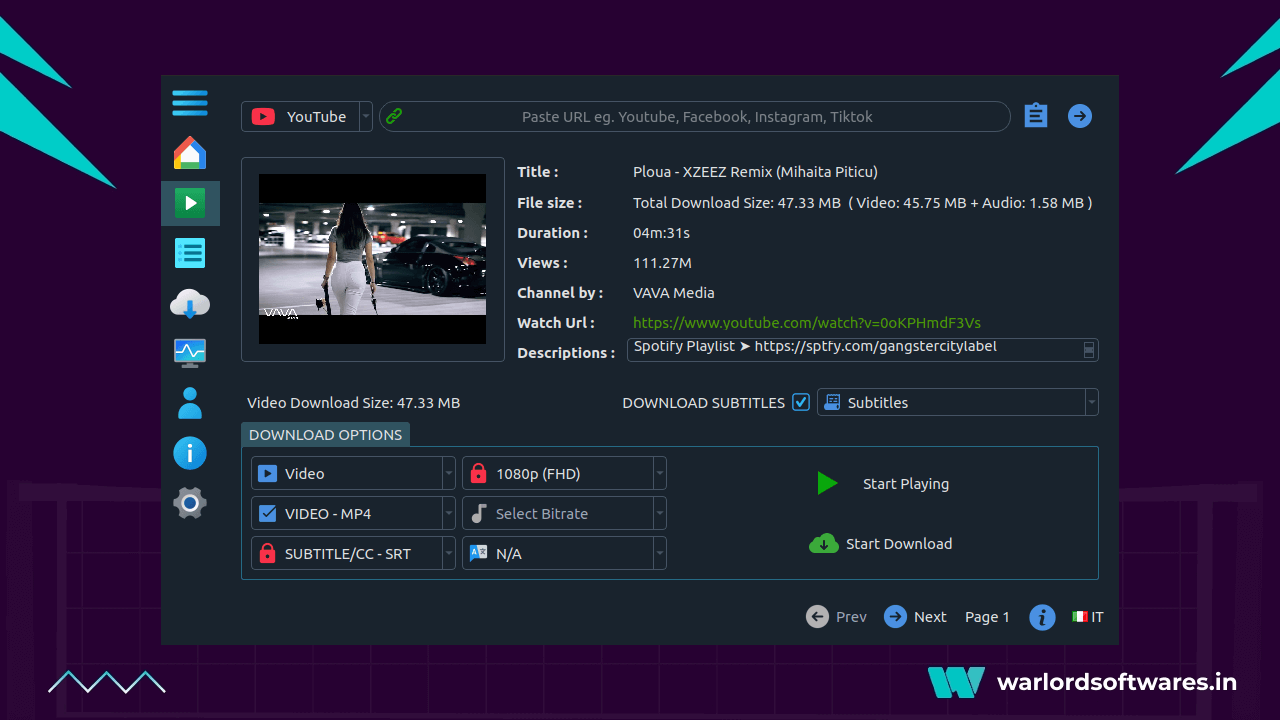Image resolution: width=1280 pixels, height=720 pixels.
Task: Open the user account sidebar icon
Action: (x=190, y=403)
